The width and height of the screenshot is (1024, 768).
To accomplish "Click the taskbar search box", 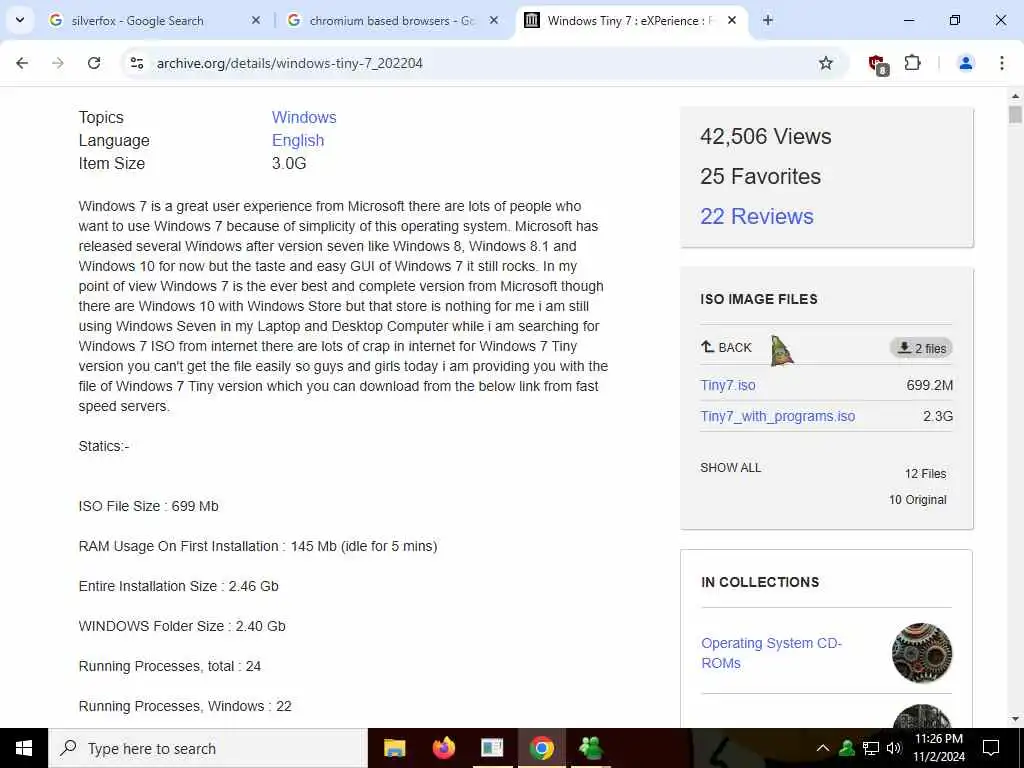I will click(208, 748).
